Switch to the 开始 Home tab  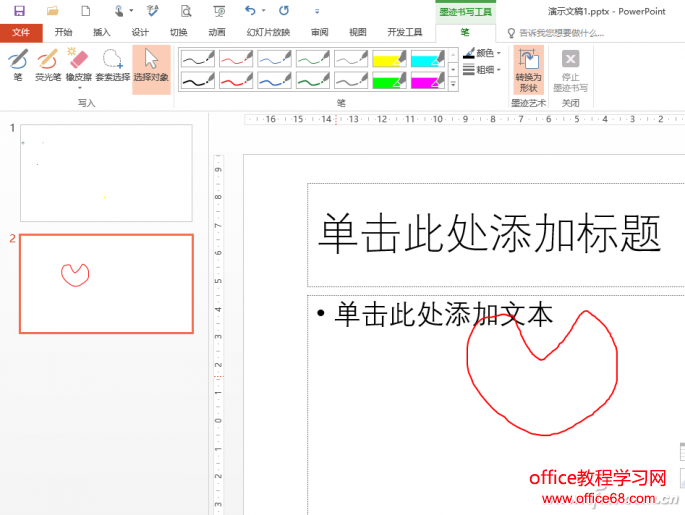click(x=63, y=32)
